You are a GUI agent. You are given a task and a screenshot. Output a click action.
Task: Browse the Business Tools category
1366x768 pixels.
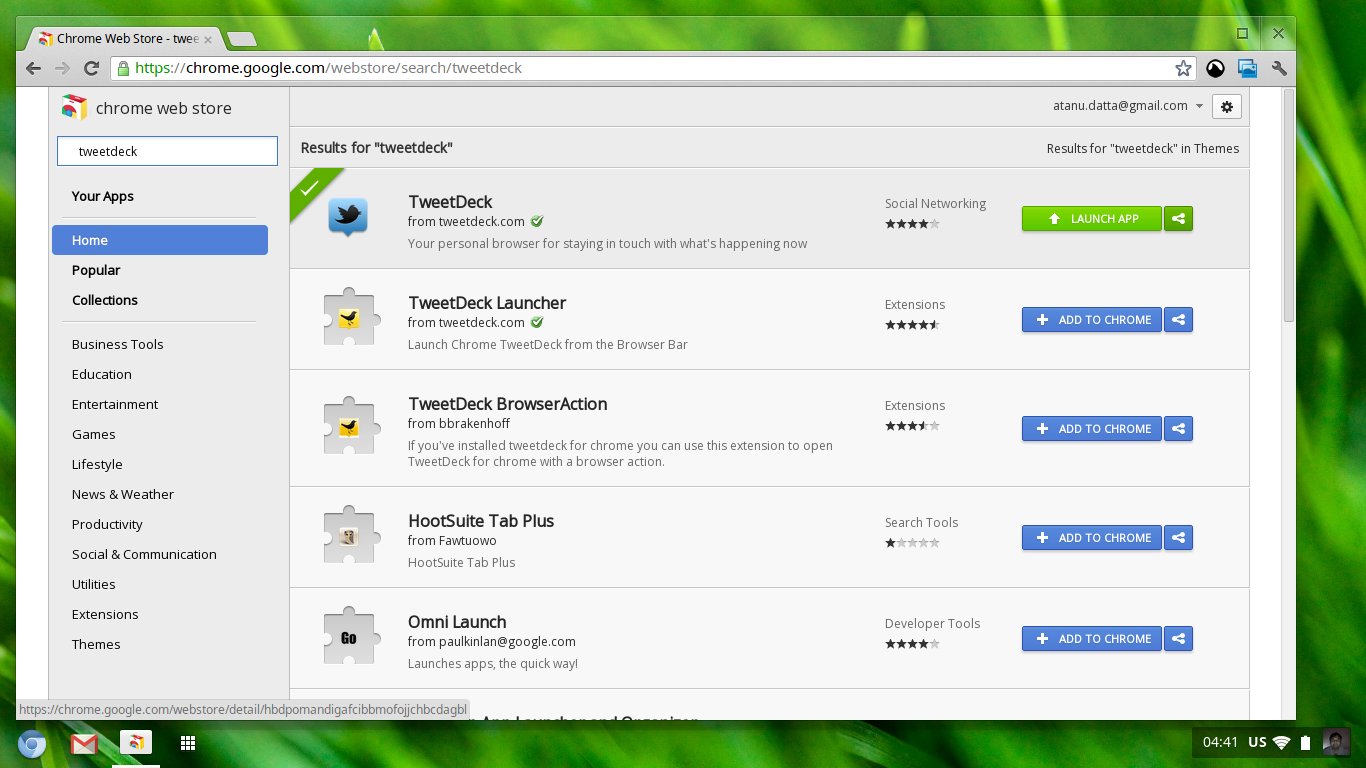(x=118, y=344)
